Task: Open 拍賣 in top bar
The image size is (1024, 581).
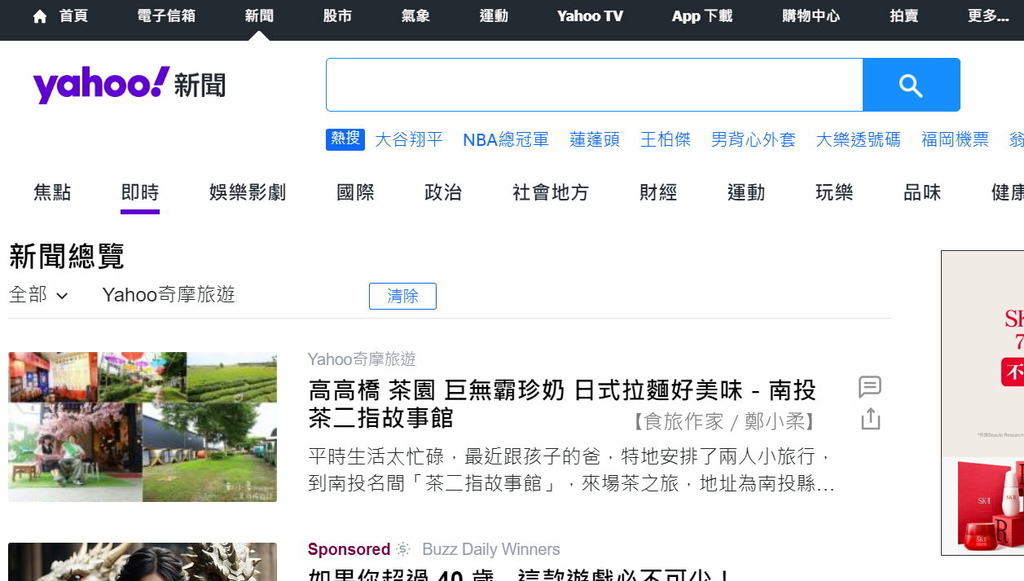Action: (904, 16)
